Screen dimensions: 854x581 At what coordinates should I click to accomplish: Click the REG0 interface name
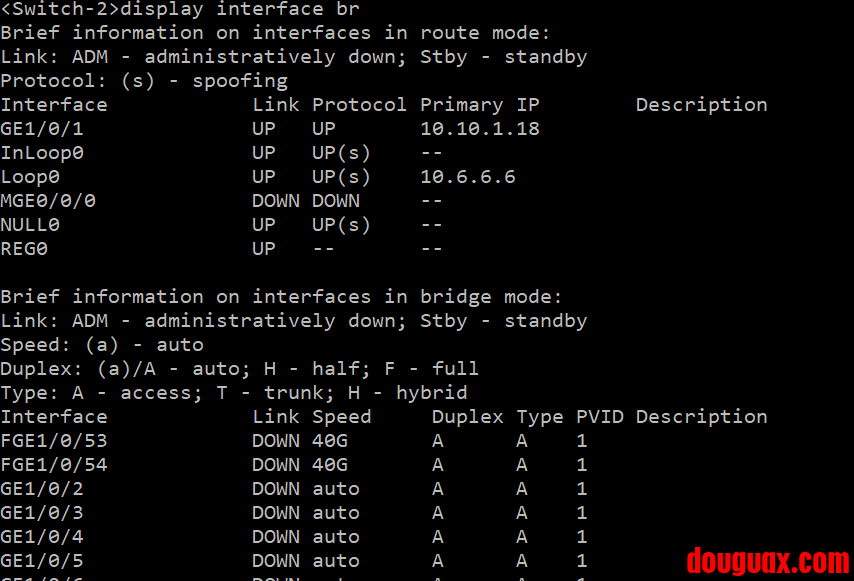click(24, 249)
